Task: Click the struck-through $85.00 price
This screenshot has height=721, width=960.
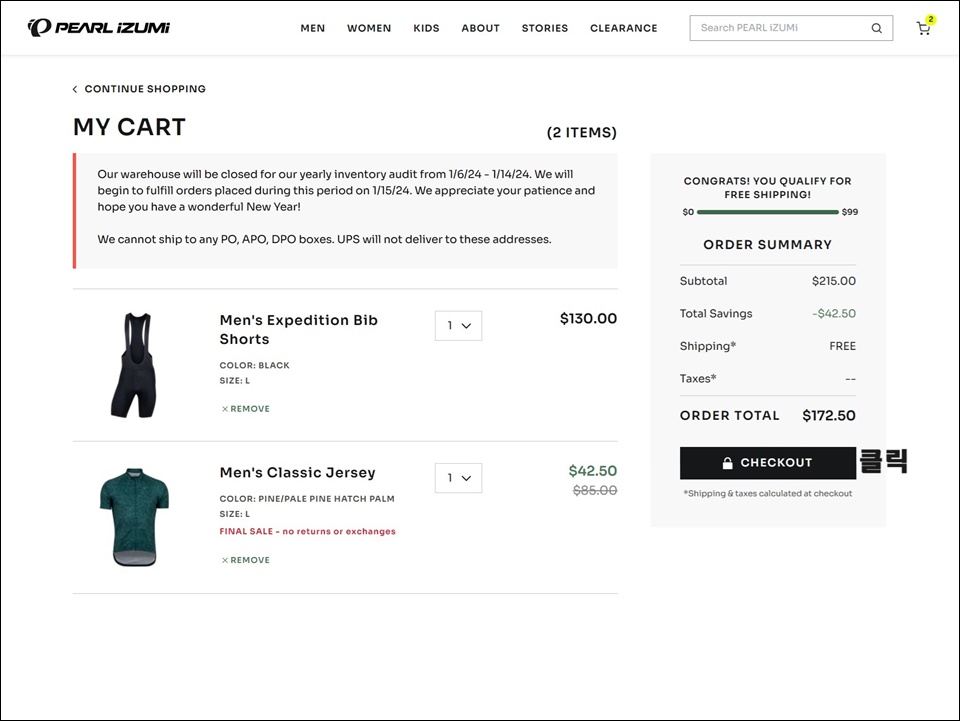Action: click(594, 490)
